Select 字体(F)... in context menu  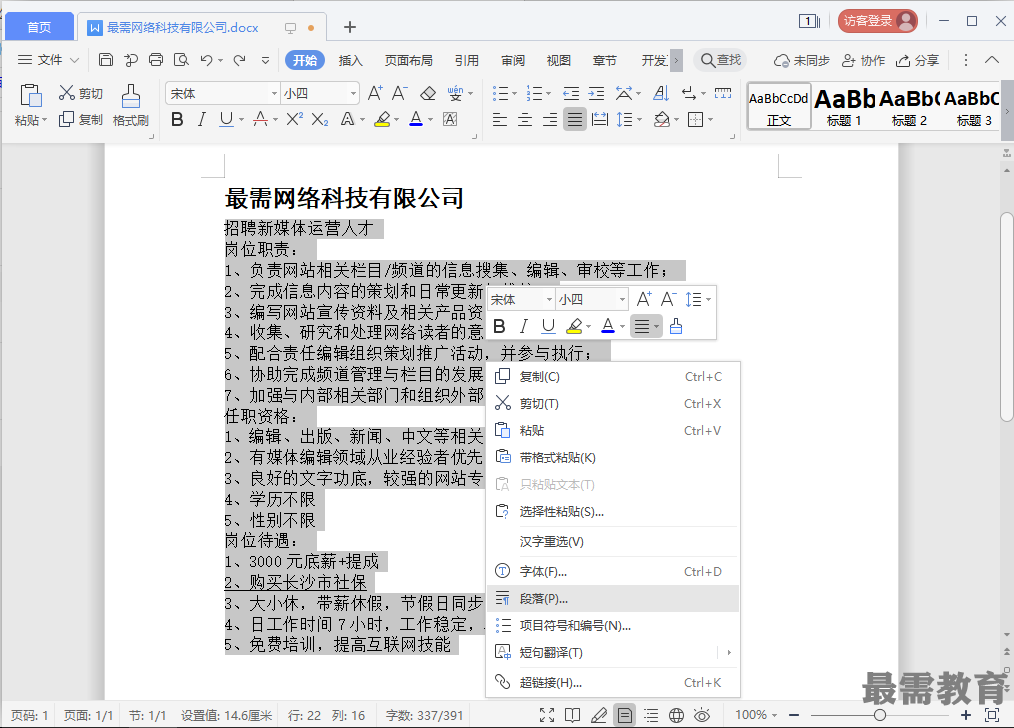tap(613, 572)
